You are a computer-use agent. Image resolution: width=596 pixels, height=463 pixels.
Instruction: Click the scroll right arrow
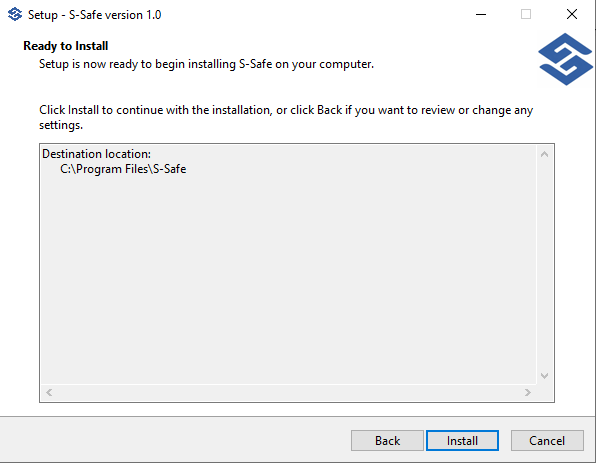tap(528, 392)
